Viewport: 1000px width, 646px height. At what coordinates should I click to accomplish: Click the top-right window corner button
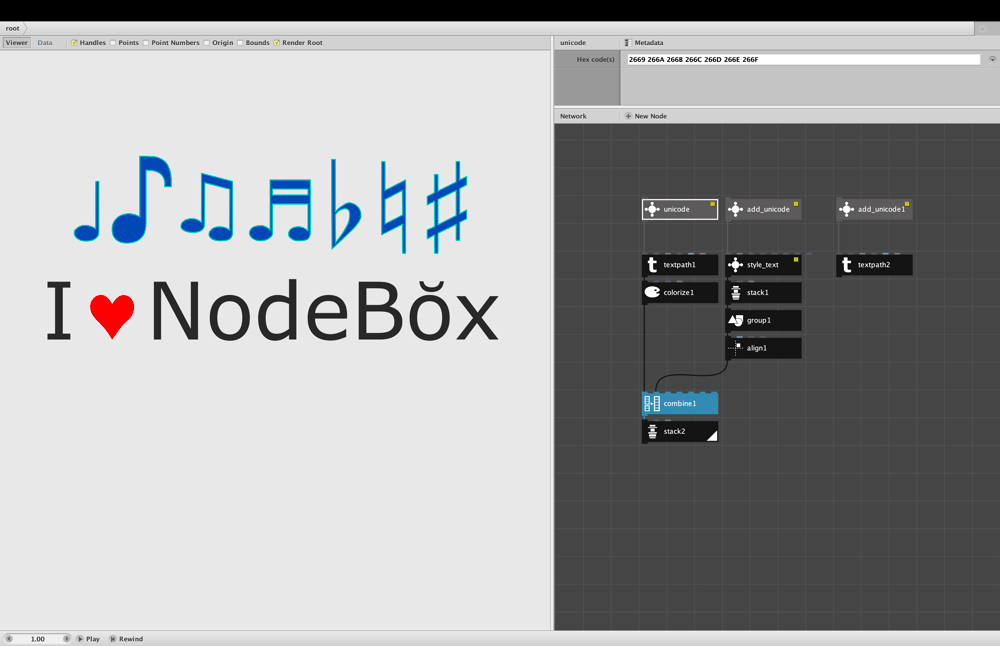coord(983,29)
